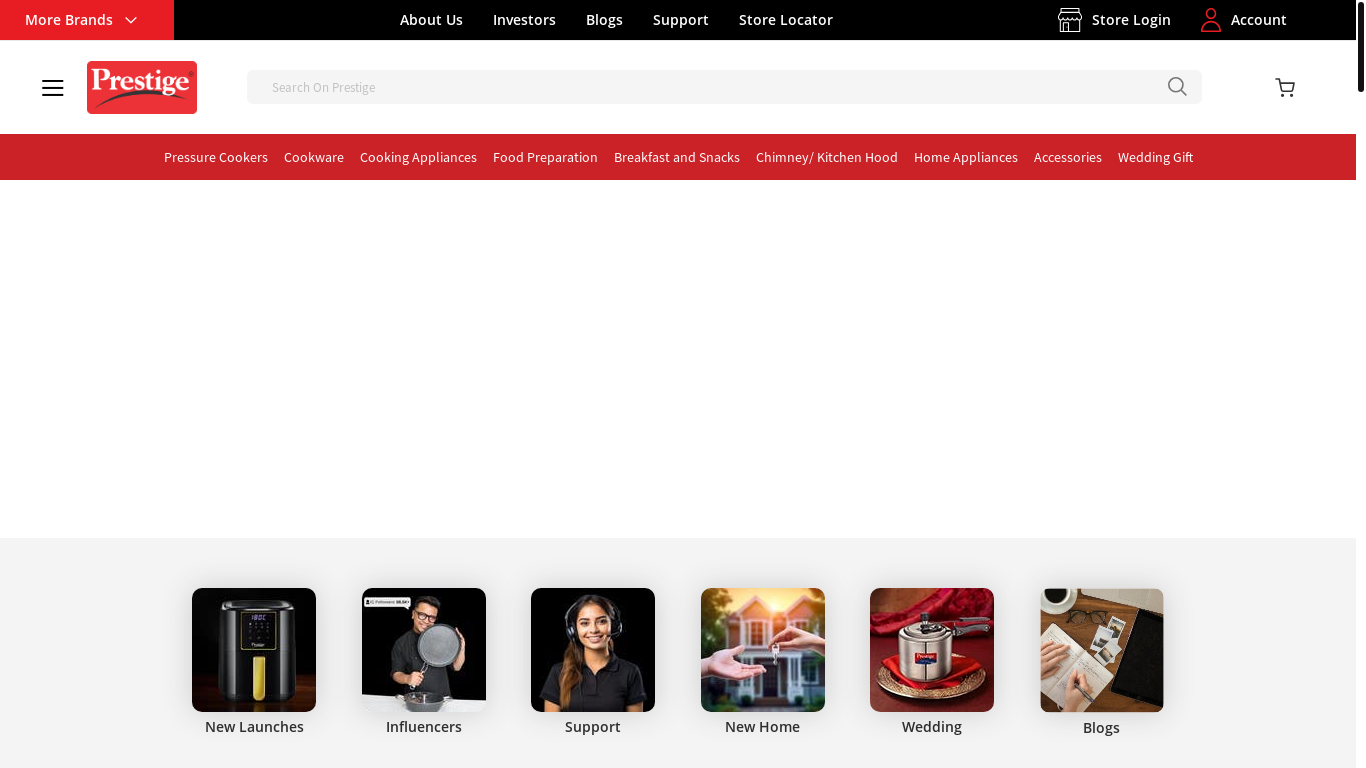Click the Prestige logo
This screenshot has width=1366, height=768.
pos(142,87)
